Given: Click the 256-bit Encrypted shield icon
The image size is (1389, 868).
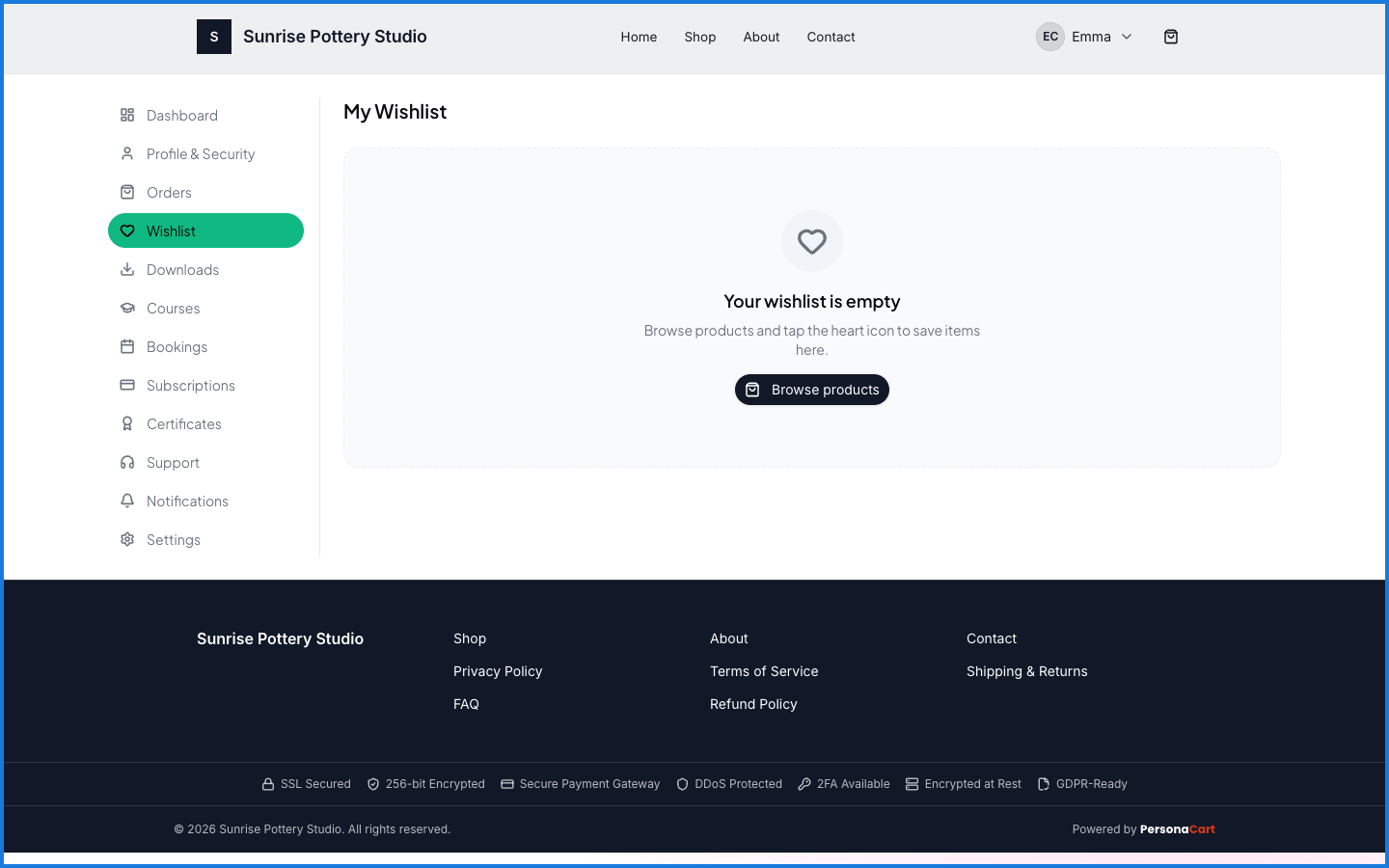Looking at the screenshot, I should click(x=373, y=784).
